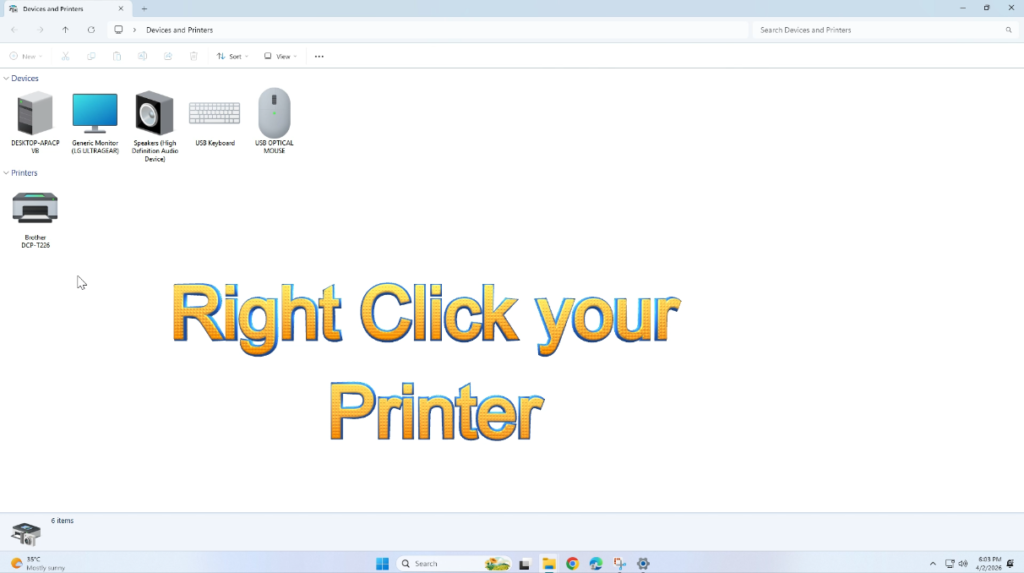Screen dimensions: 1024x573
Task: Open the Windows Start menu
Action: pyautogui.click(x=383, y=563)
